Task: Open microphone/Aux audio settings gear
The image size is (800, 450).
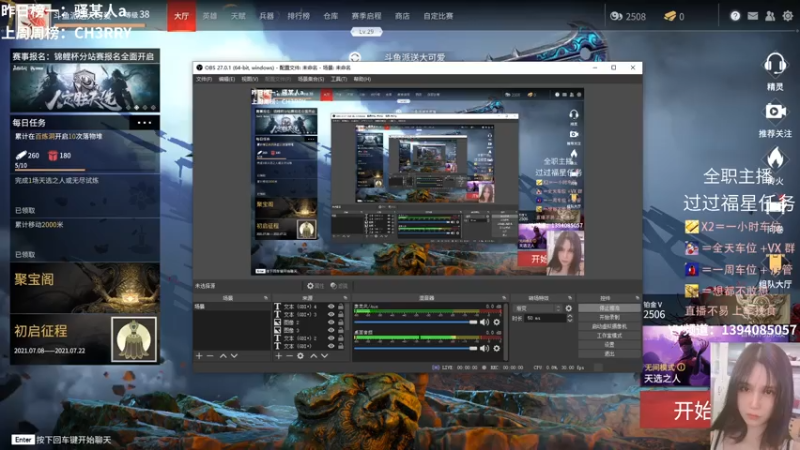Action: 496,322
